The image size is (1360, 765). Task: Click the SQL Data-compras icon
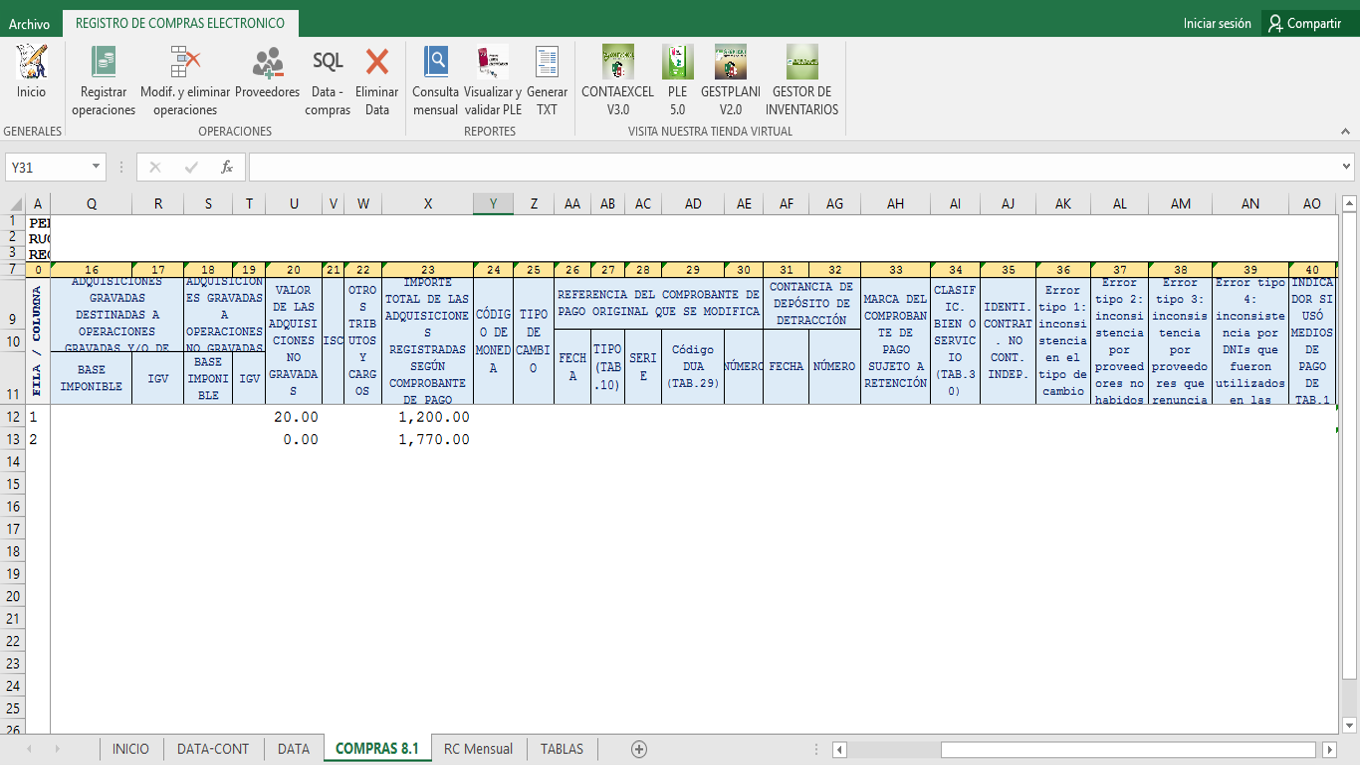tap(328, 82)
